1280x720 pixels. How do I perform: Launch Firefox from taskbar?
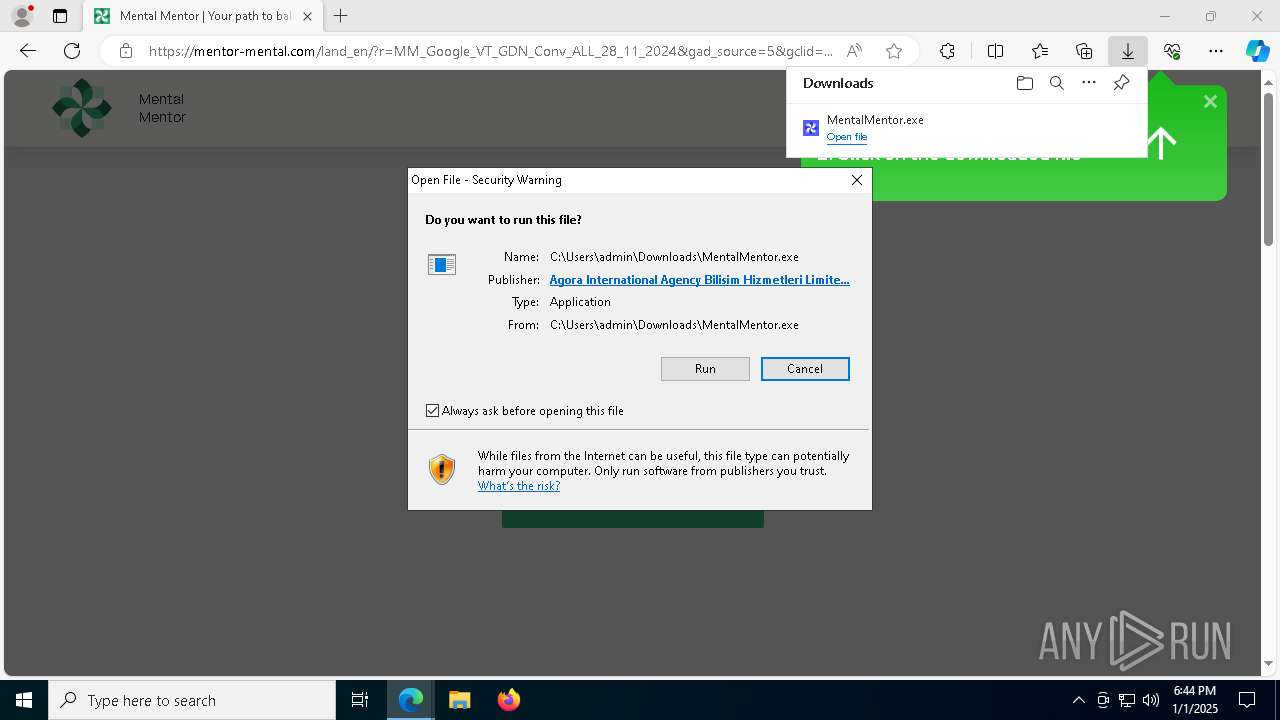[x=508, y=700]
